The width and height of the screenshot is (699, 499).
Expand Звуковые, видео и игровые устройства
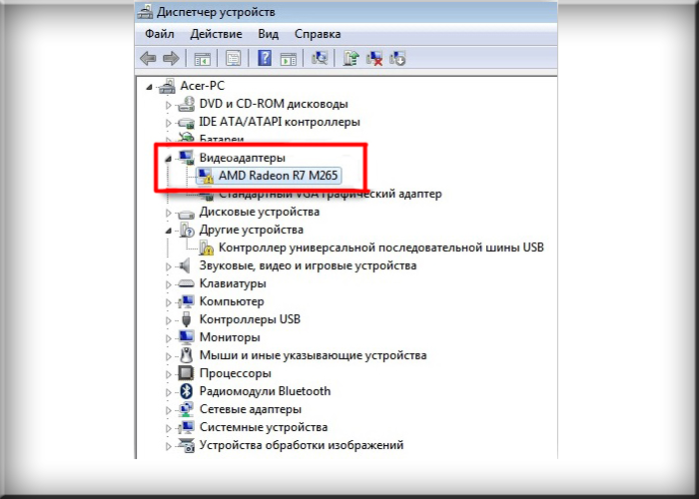(x=169, y=267)
